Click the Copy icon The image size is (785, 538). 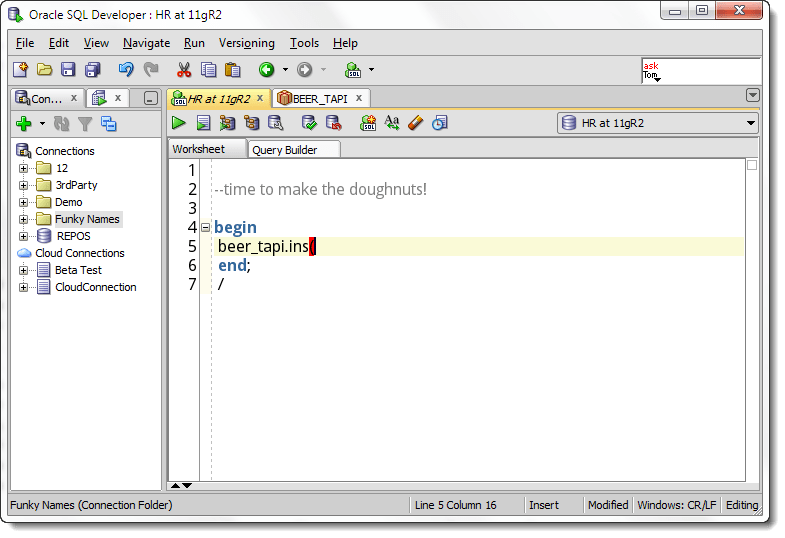[208, 70]
